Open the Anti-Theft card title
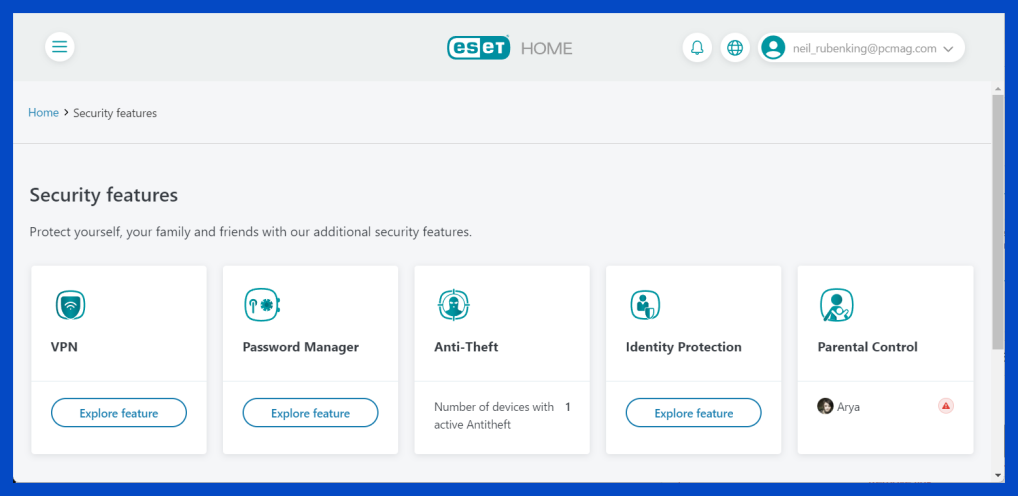The width and height of the screenshot is (1018, 496). click(466, 347)
